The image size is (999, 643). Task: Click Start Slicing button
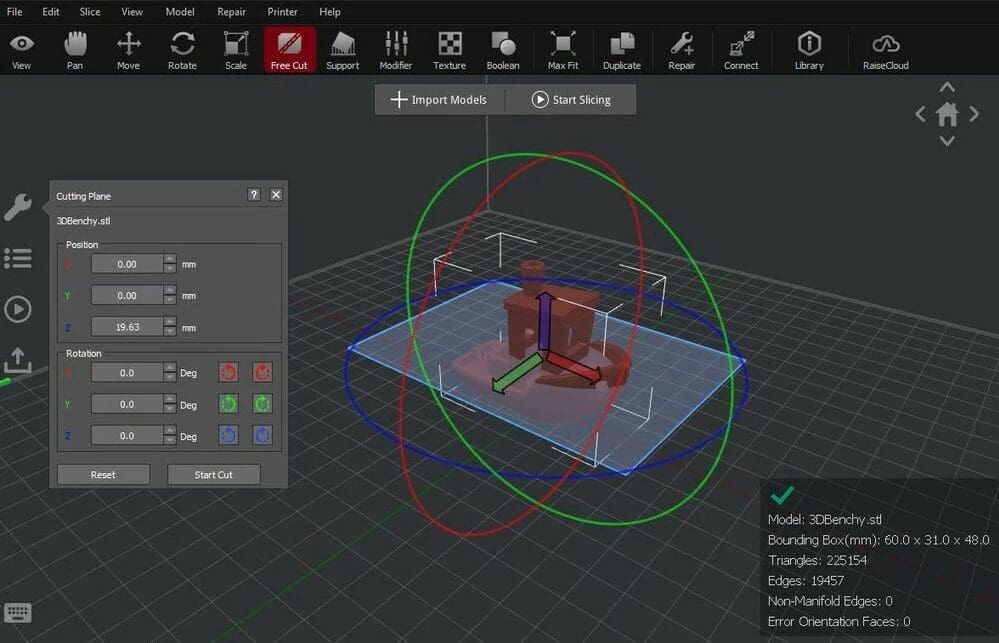click(570, 100)
